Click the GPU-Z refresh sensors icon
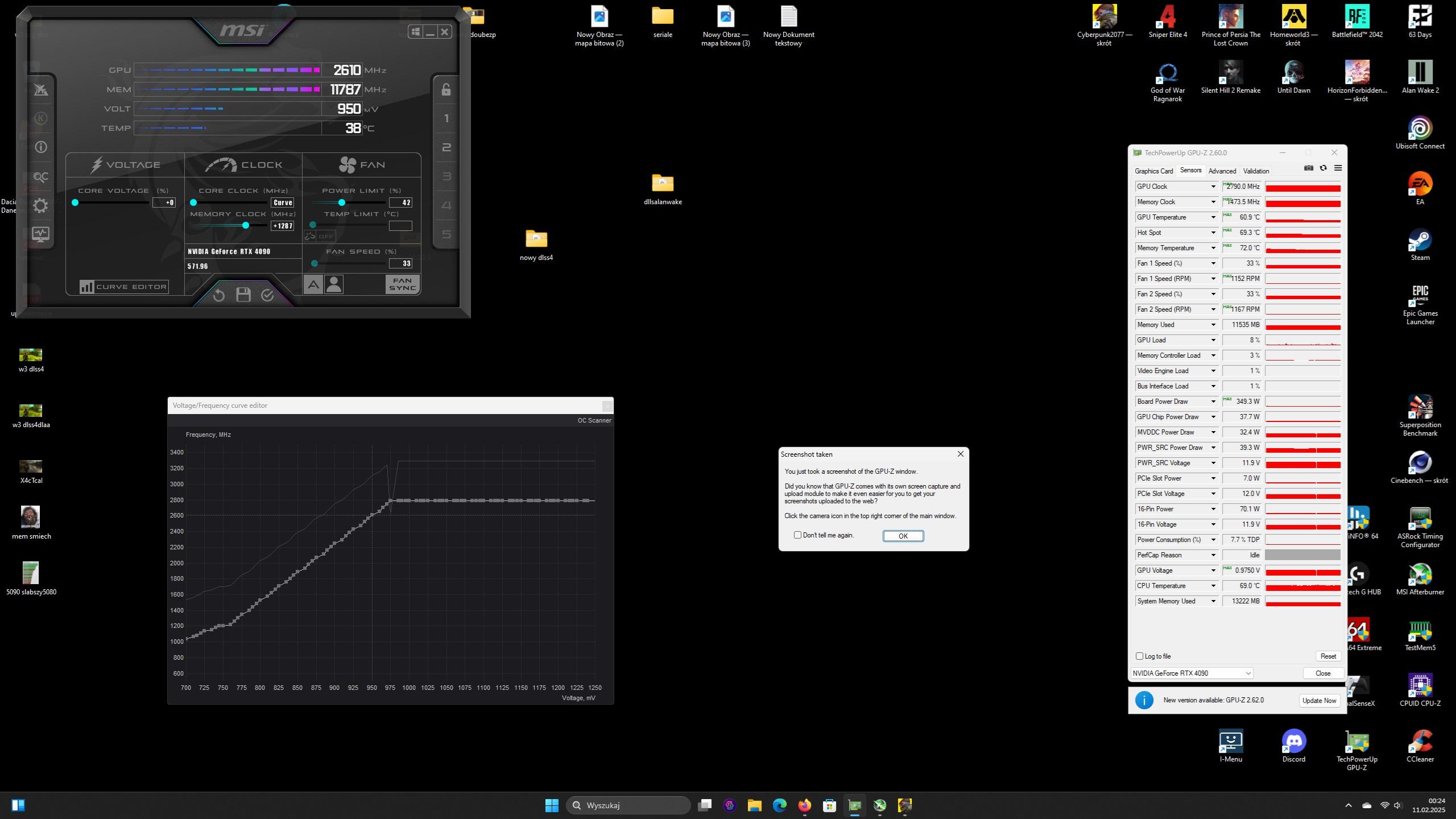 point(1323,168)
